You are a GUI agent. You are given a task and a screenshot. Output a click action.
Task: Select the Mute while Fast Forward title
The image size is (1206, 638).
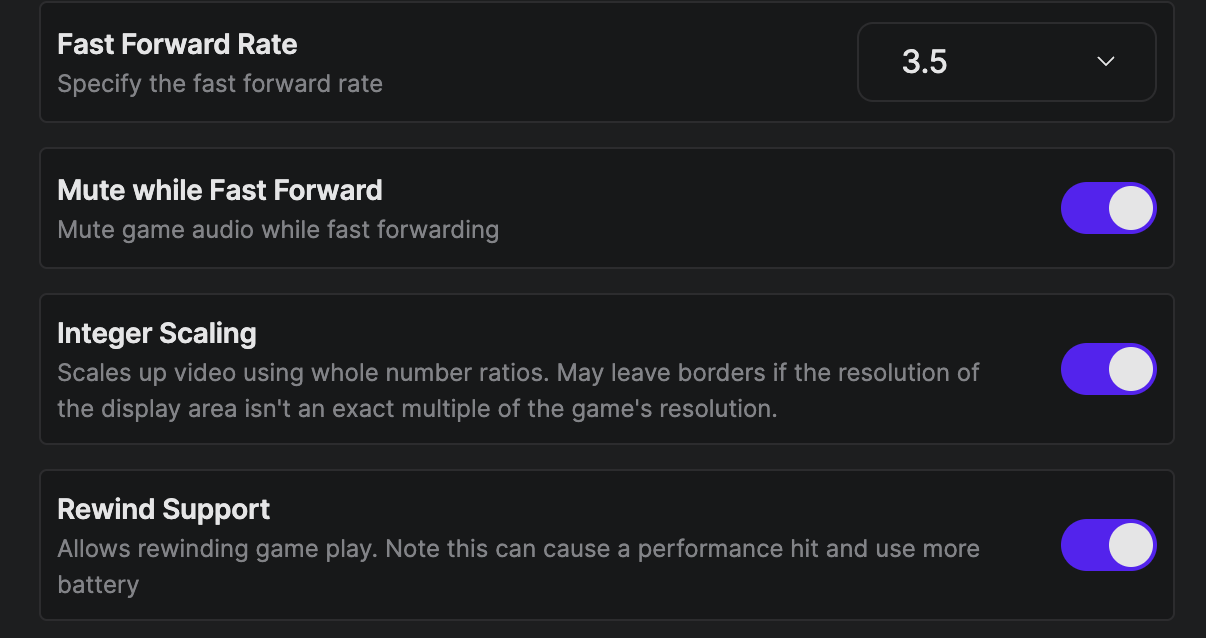[220, 190]
